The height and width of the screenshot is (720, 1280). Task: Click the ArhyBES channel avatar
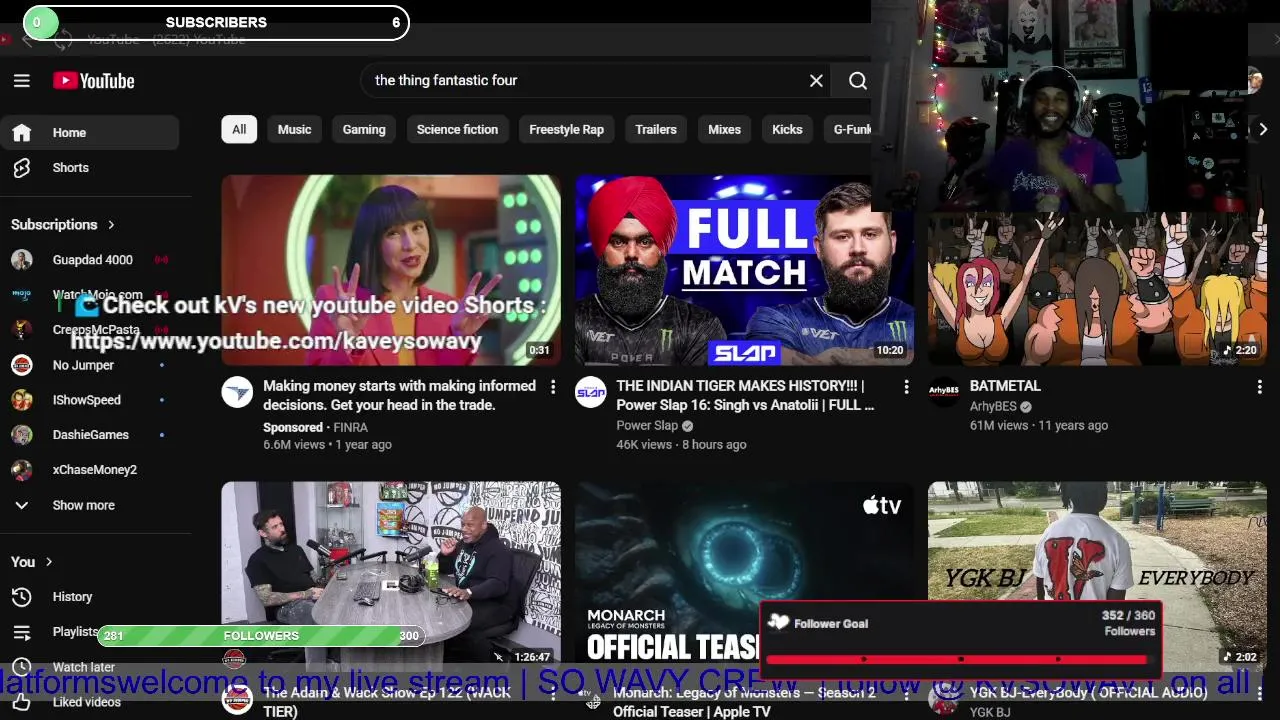click(x=944, y=393)
